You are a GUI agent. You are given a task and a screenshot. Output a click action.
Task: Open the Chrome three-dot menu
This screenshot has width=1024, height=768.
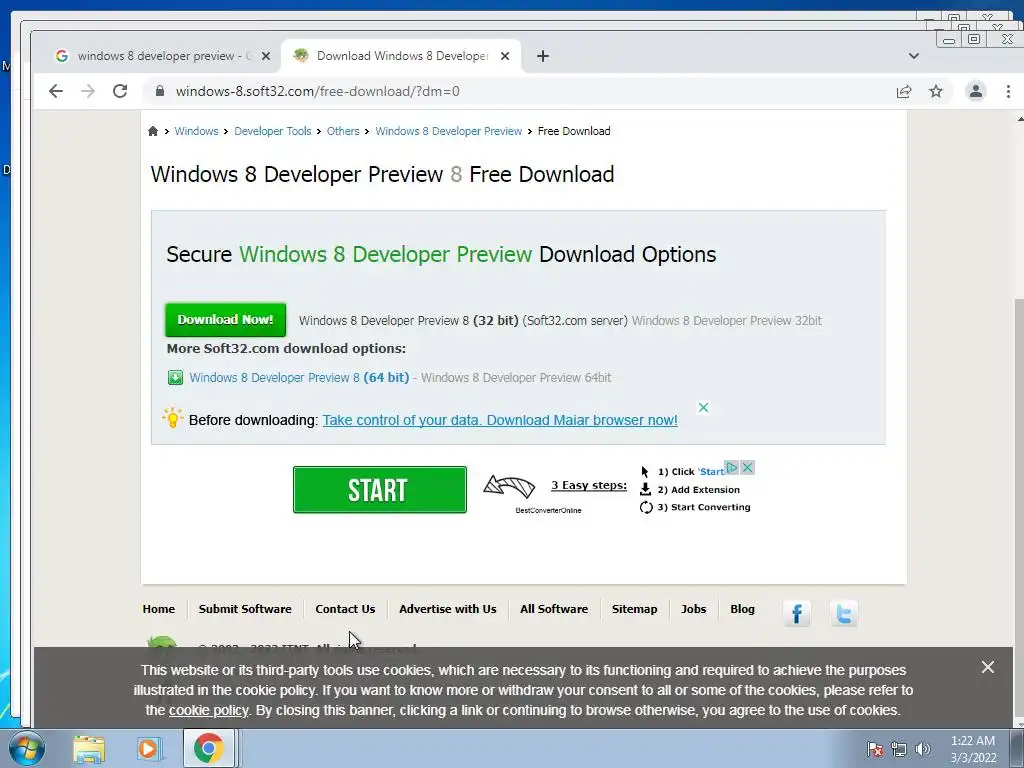pyautogui.click(x=1008, y=91)
